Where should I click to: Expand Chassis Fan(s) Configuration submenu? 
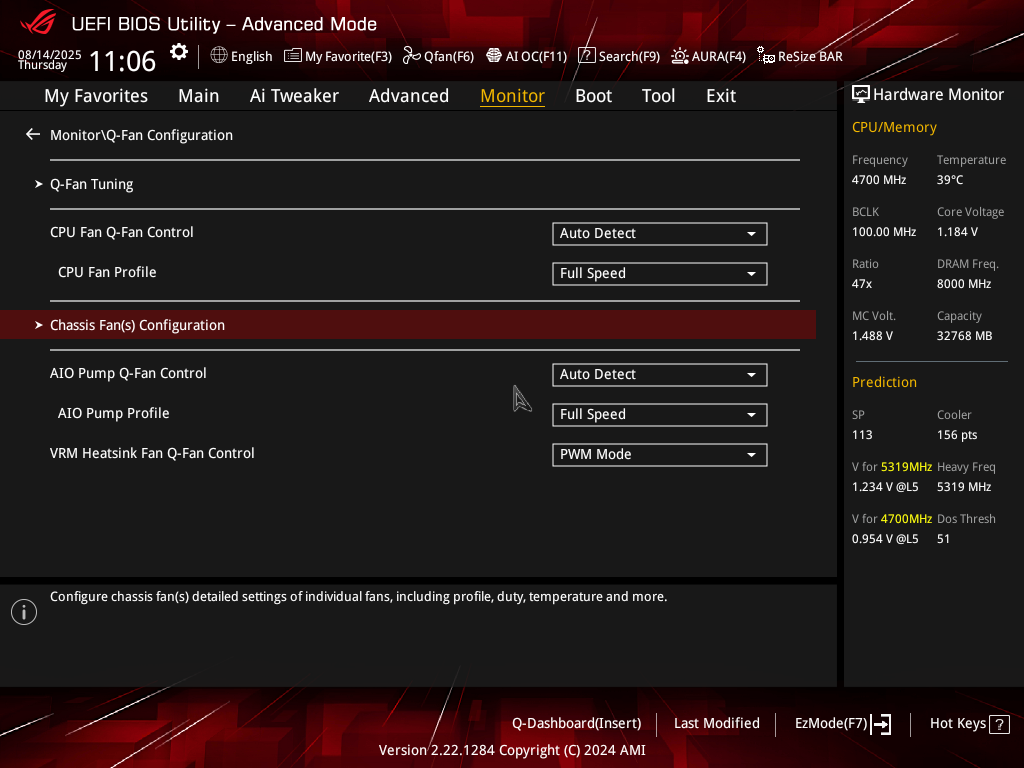408,325
